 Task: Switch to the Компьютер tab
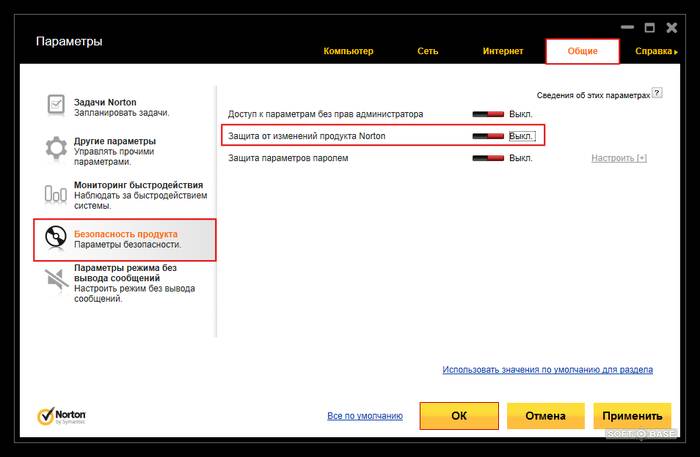pyautogui.click(x=348, y=50)
